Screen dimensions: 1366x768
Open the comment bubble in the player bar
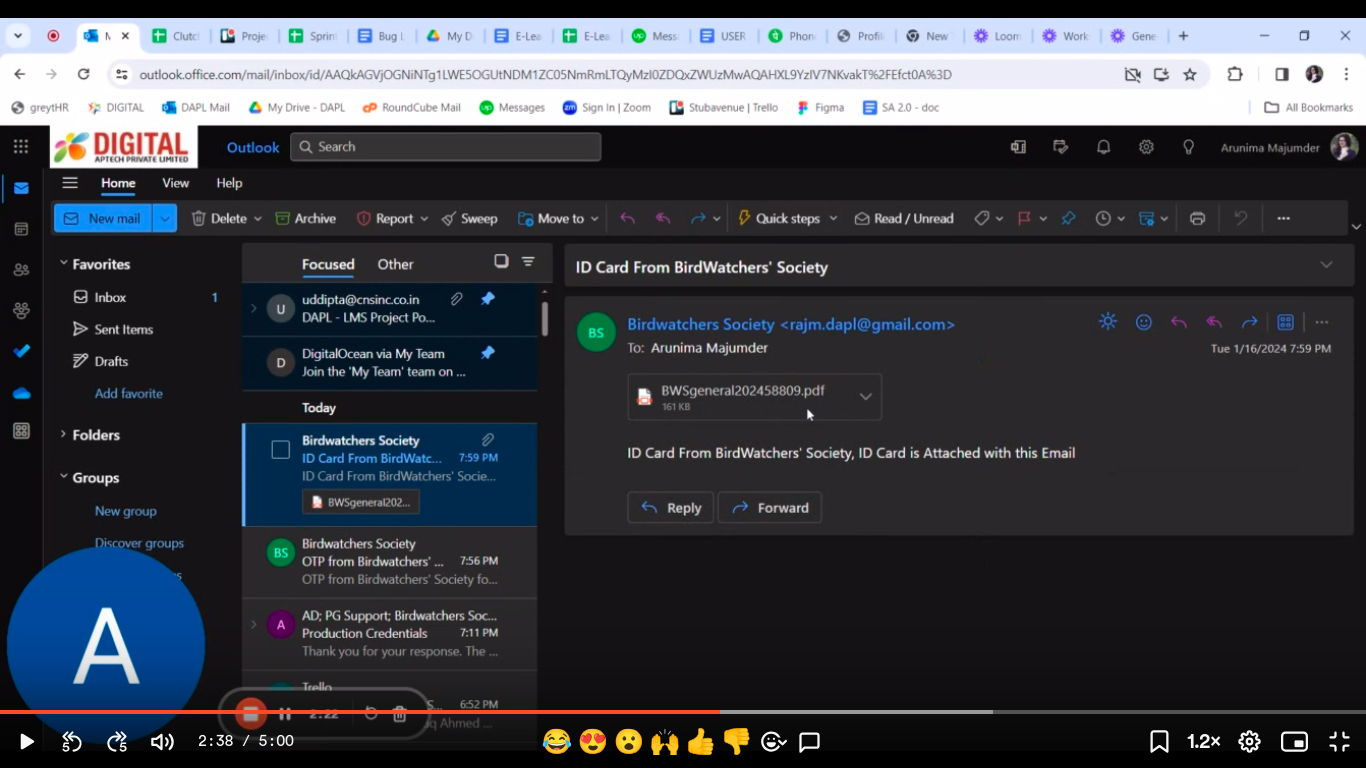[810, 741]
